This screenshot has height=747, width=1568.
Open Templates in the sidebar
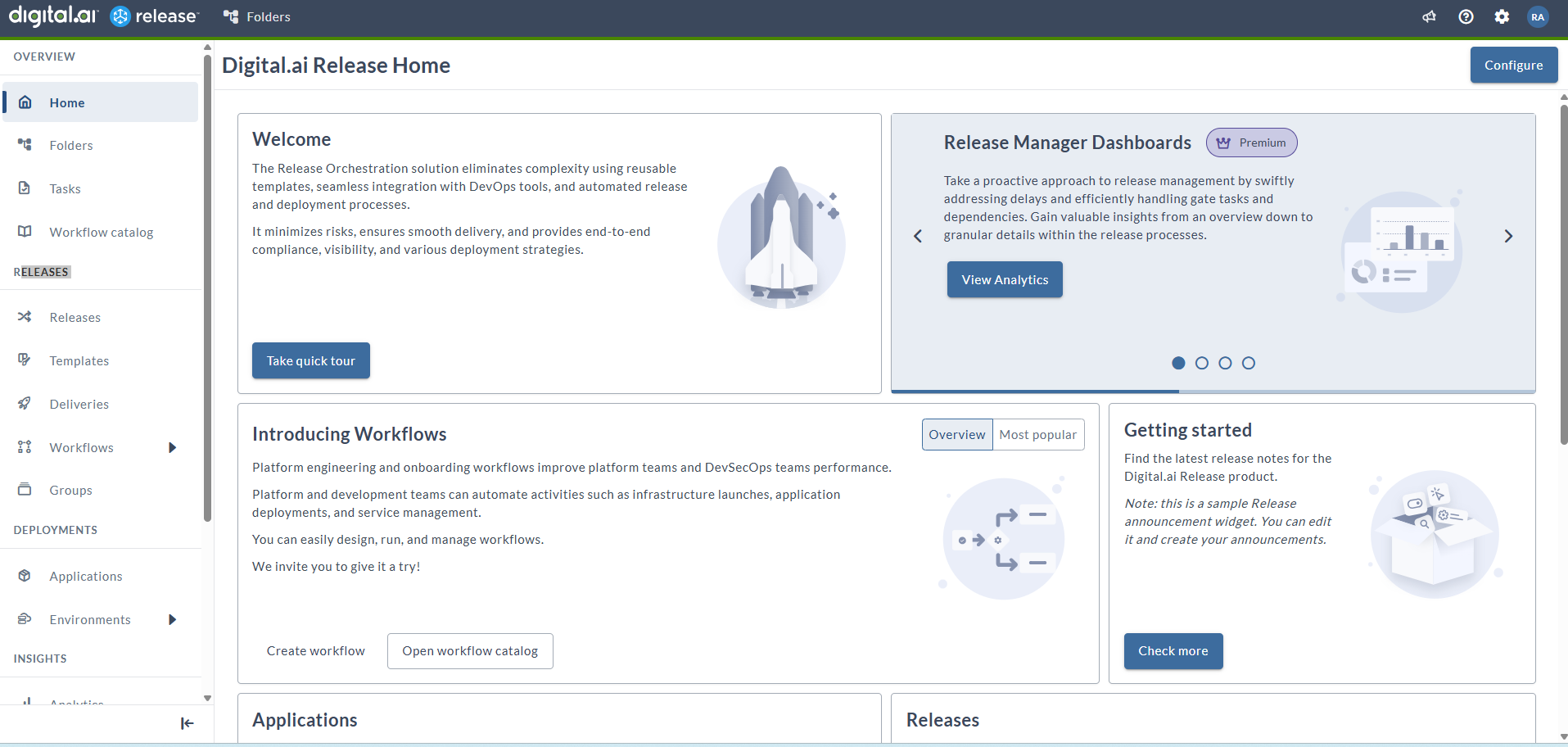point(79,360)
